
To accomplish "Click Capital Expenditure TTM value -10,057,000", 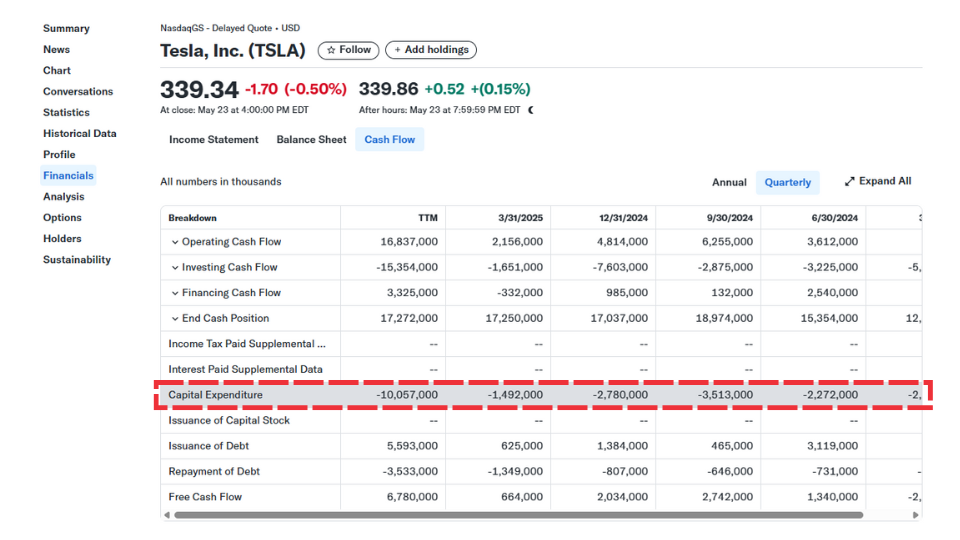I will [407, 395].
